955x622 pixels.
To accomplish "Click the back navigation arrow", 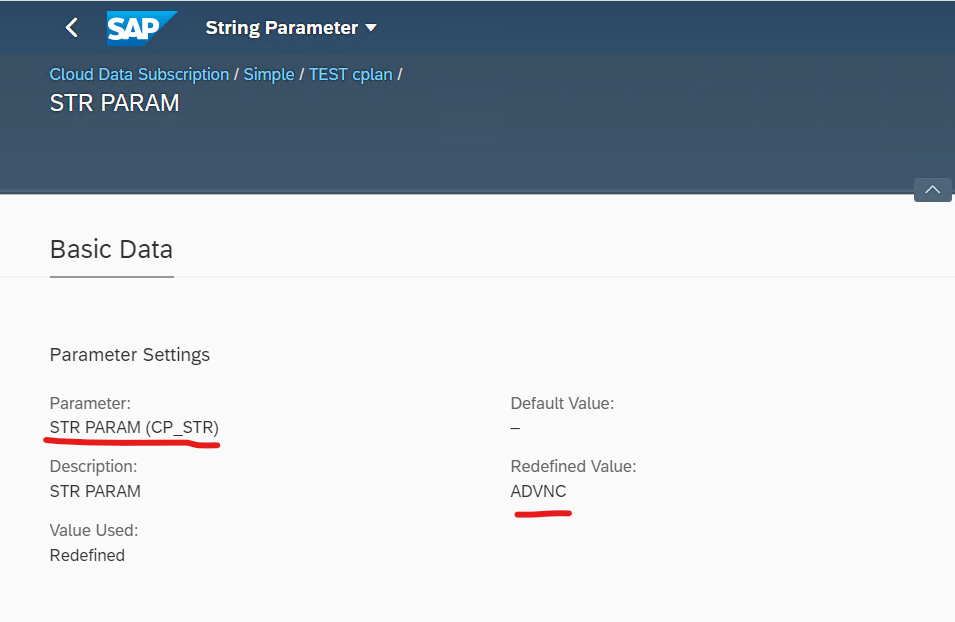I will coord(71,28).
